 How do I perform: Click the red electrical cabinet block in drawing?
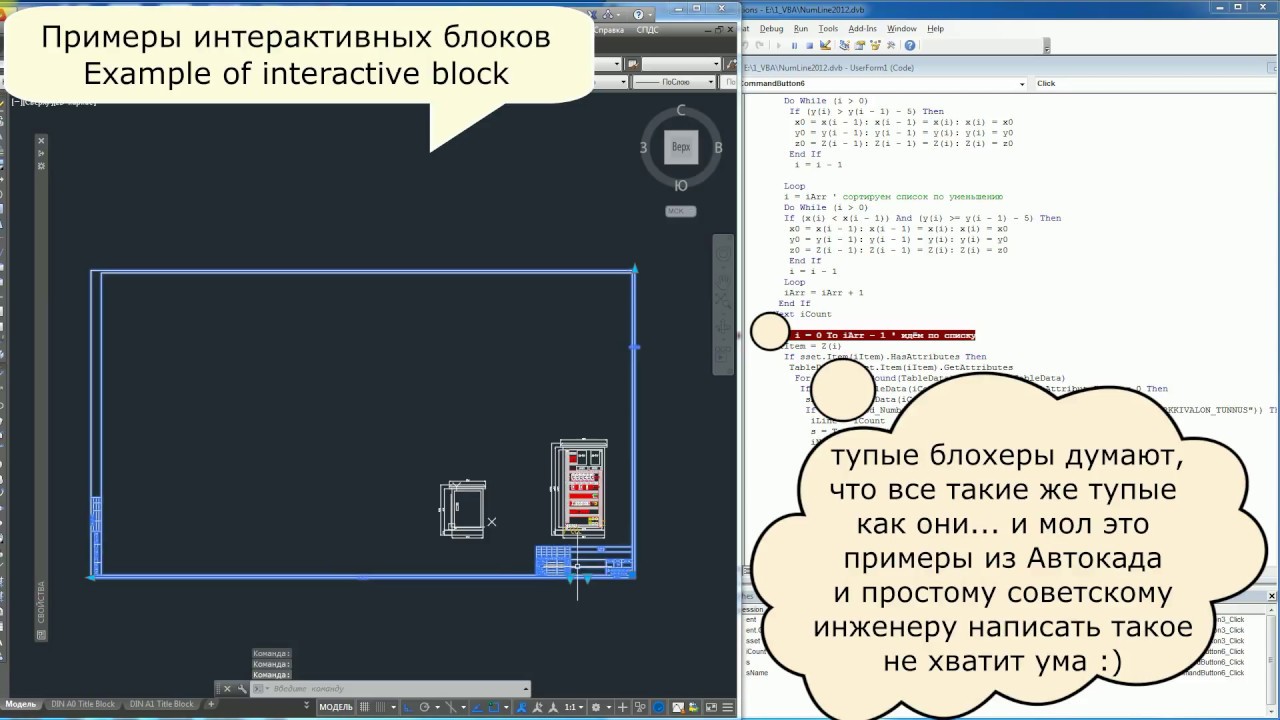click(580, 488)
